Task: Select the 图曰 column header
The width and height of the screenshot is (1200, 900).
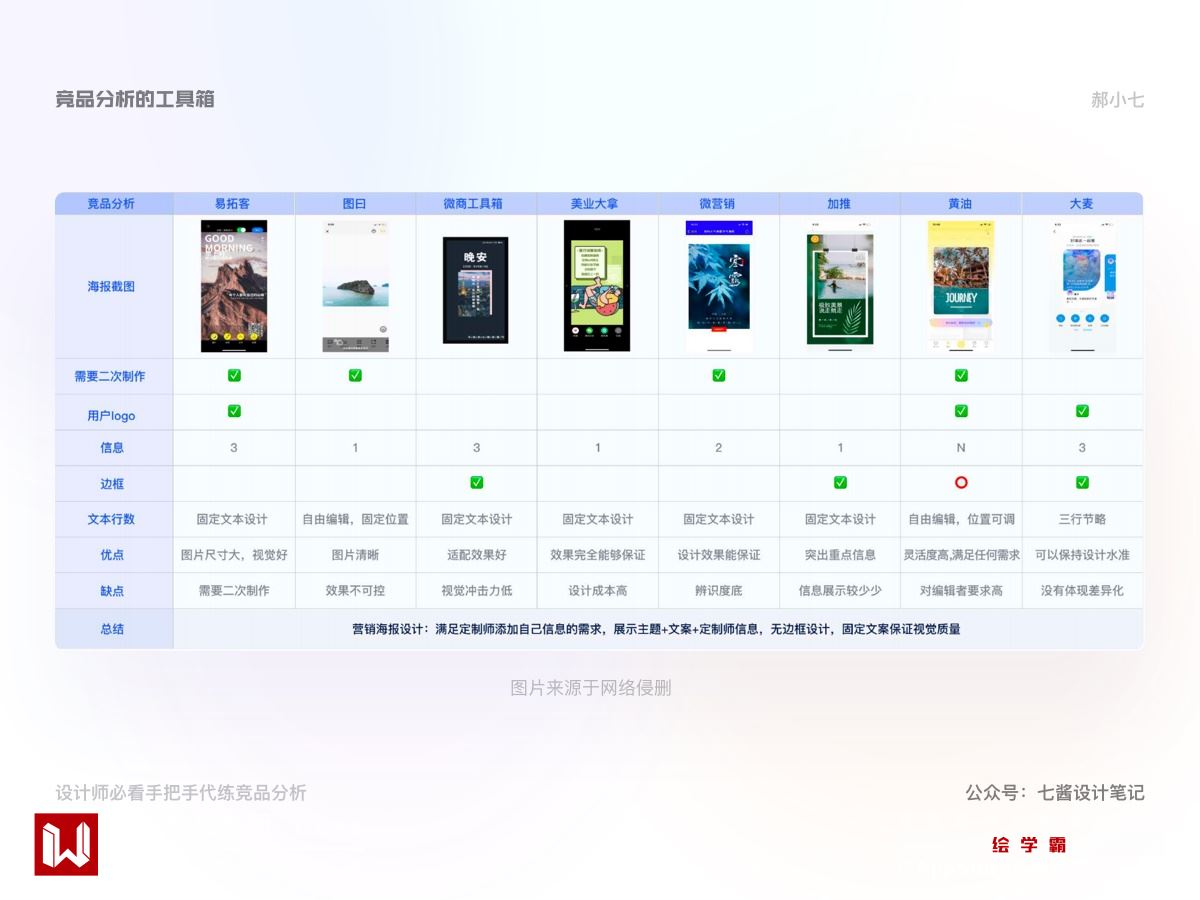Action: tap(355, 203)
